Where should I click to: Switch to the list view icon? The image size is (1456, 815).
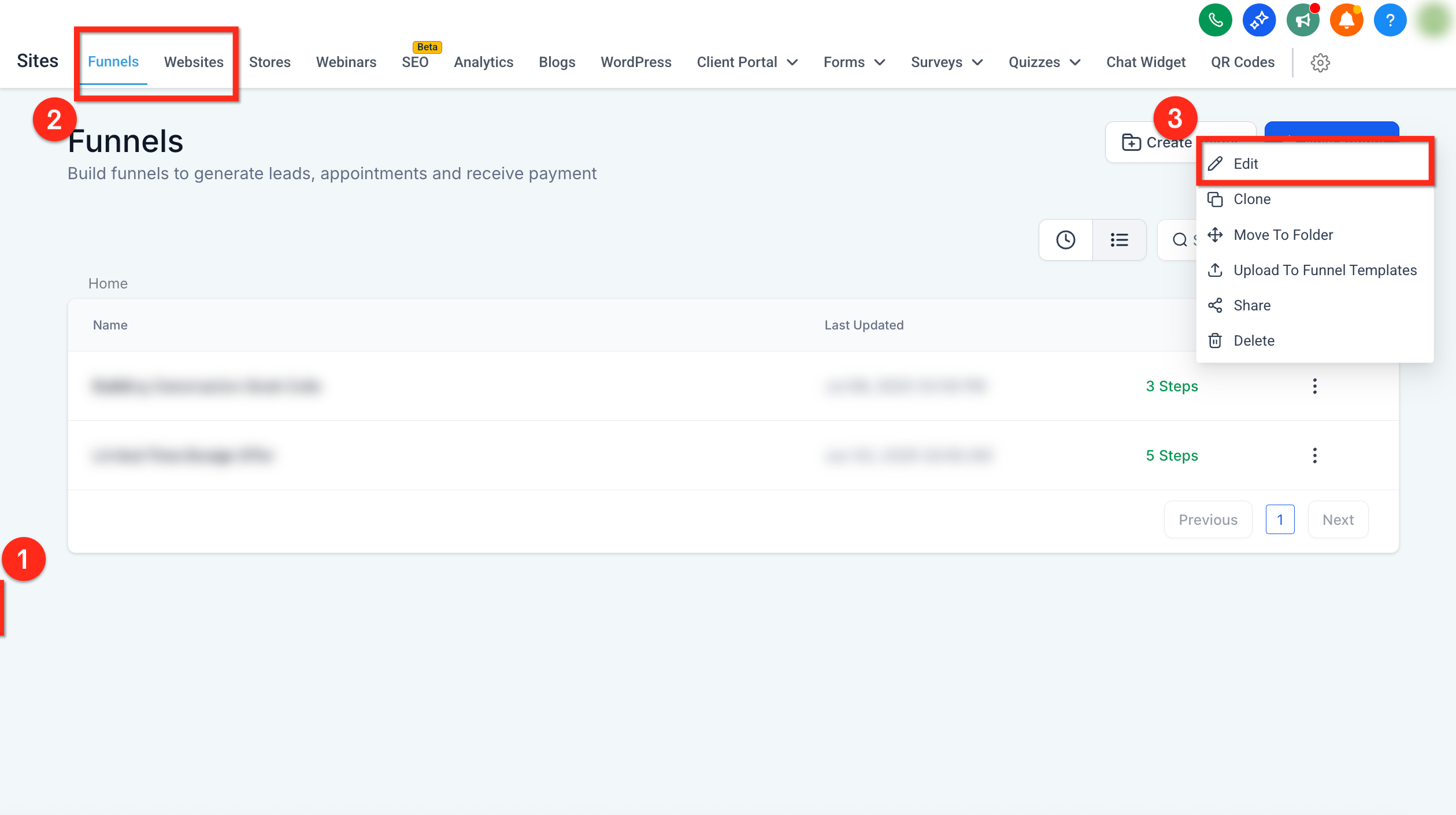(x=1120, y=240)
